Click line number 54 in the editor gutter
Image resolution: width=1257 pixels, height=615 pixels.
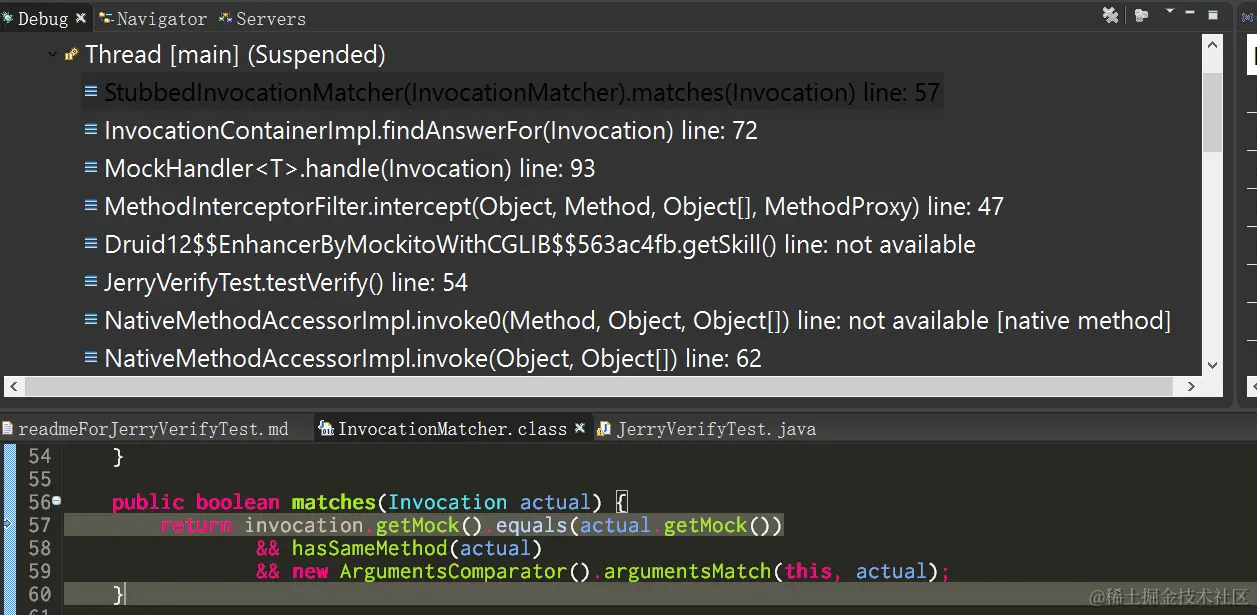(x=38, y=456)
